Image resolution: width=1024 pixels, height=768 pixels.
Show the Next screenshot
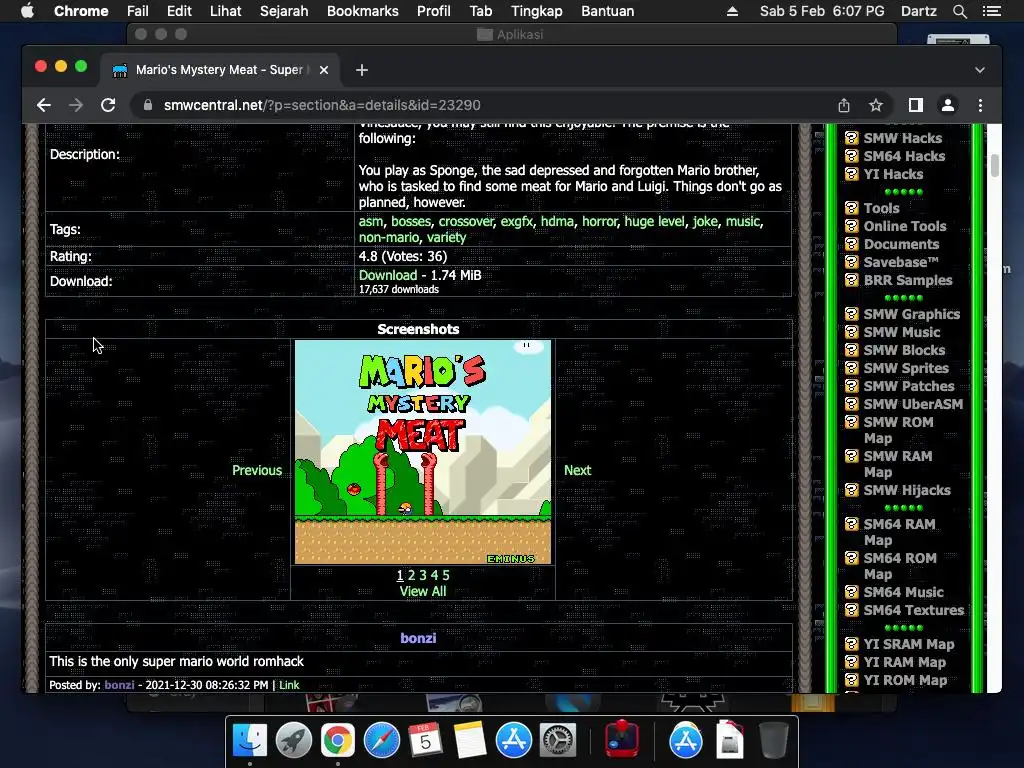pyautogui.click(x=577, y=470)
